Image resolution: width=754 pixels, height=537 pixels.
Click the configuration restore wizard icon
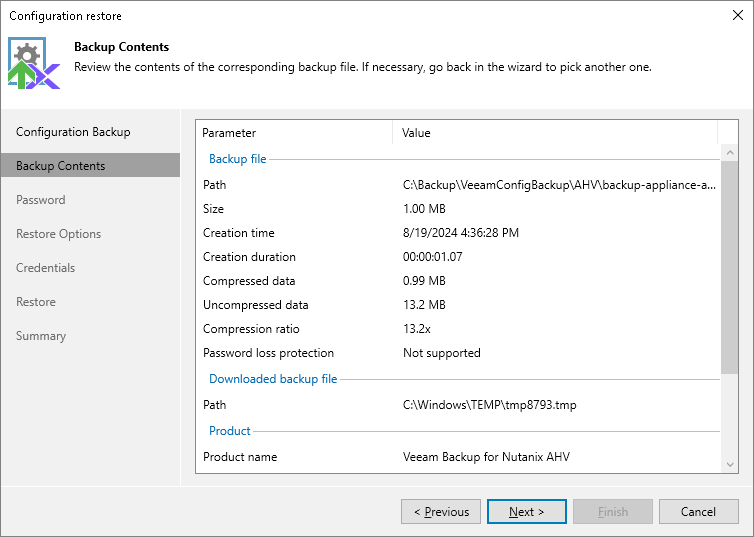(33, 64)
